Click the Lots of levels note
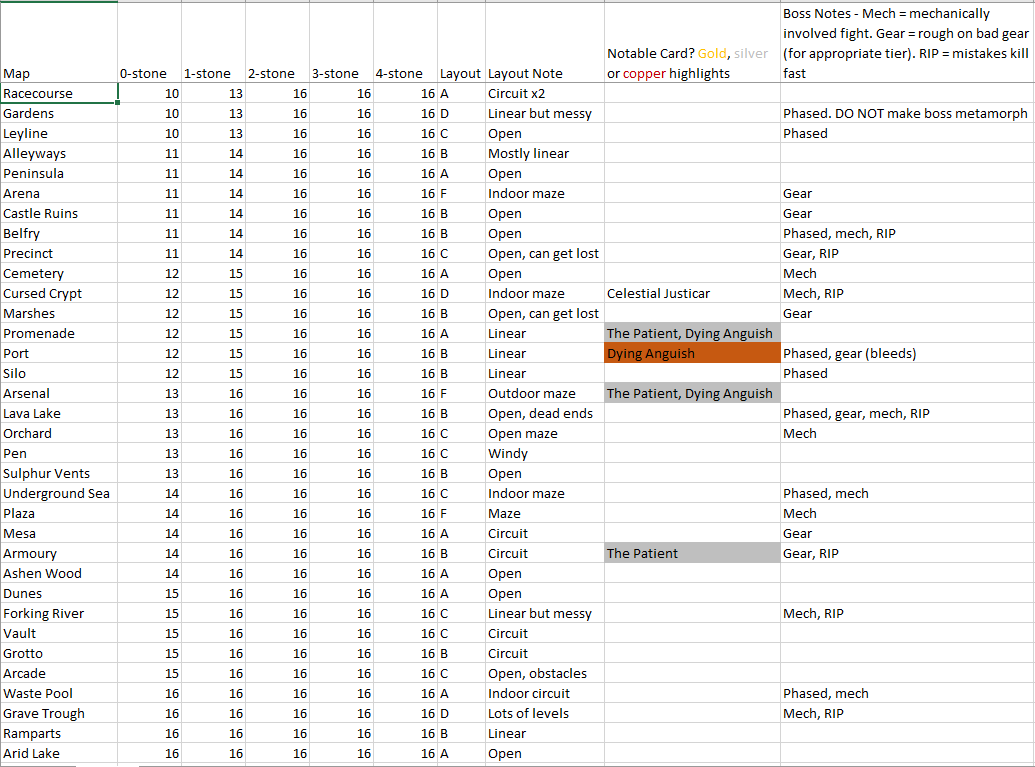 point(545,714)
